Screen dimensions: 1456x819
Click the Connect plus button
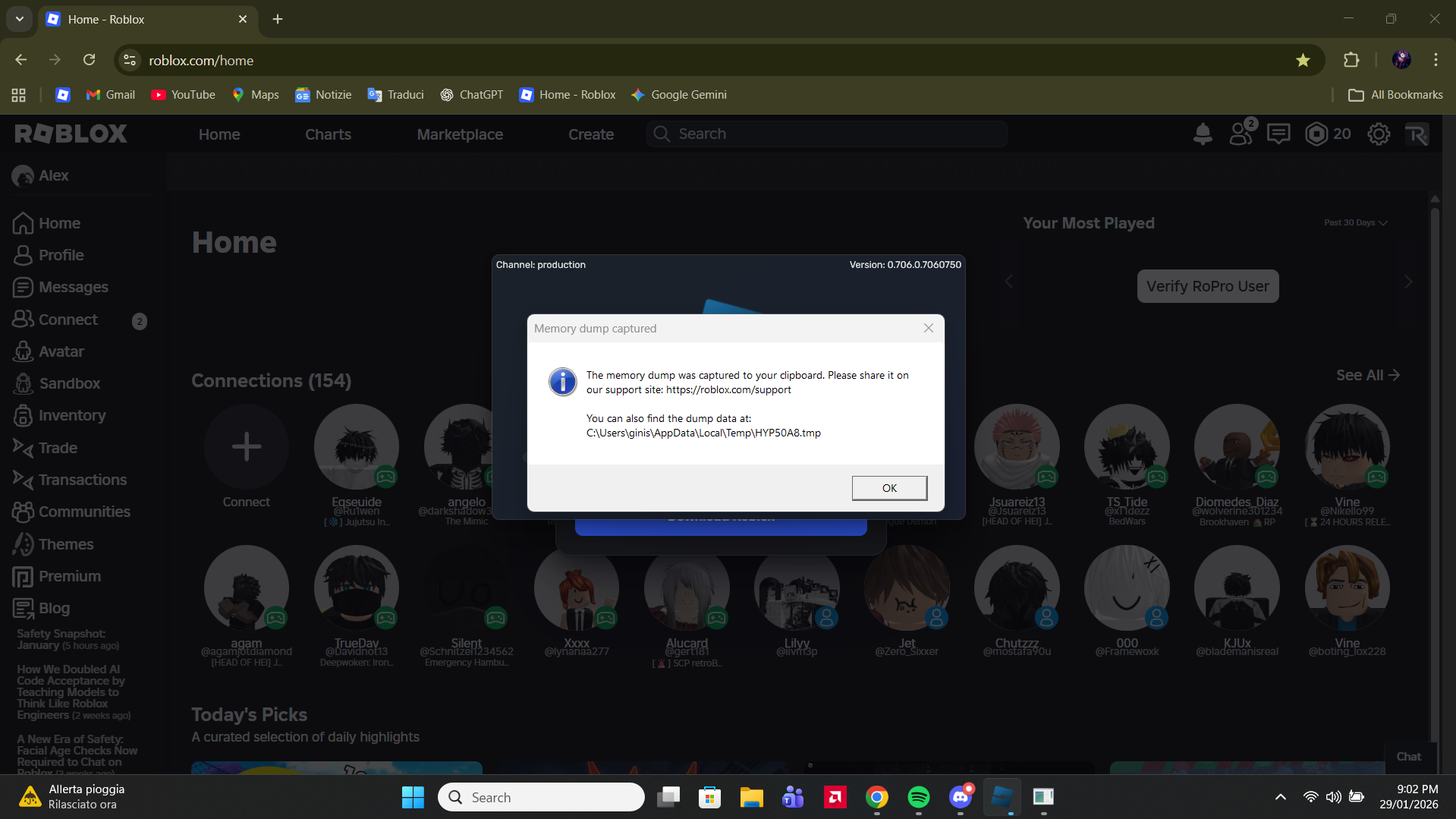click(247, 446)
